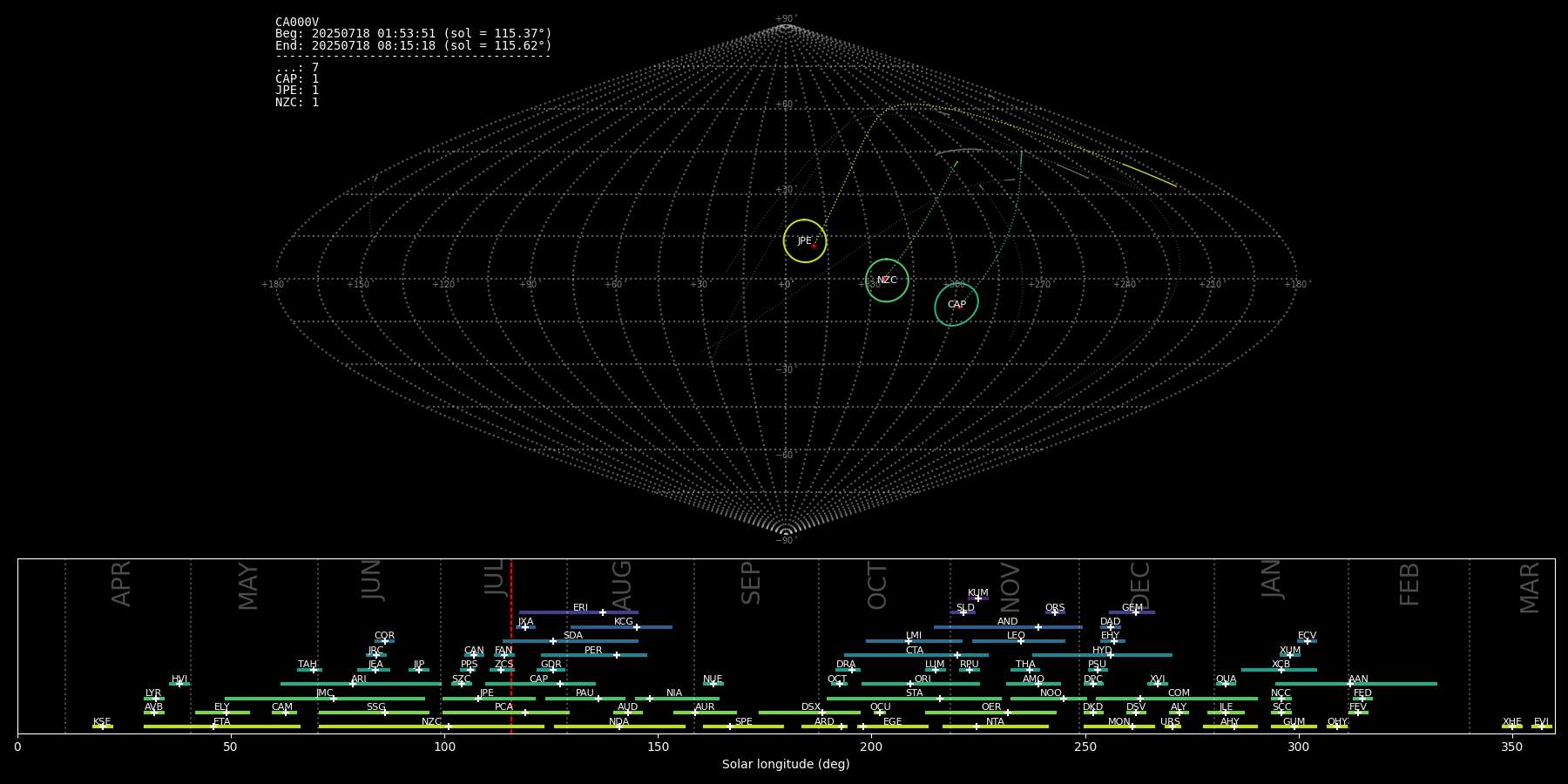Click the KUM shower label in timeline
1568x784 pixels.
click(x=978, y=593)
